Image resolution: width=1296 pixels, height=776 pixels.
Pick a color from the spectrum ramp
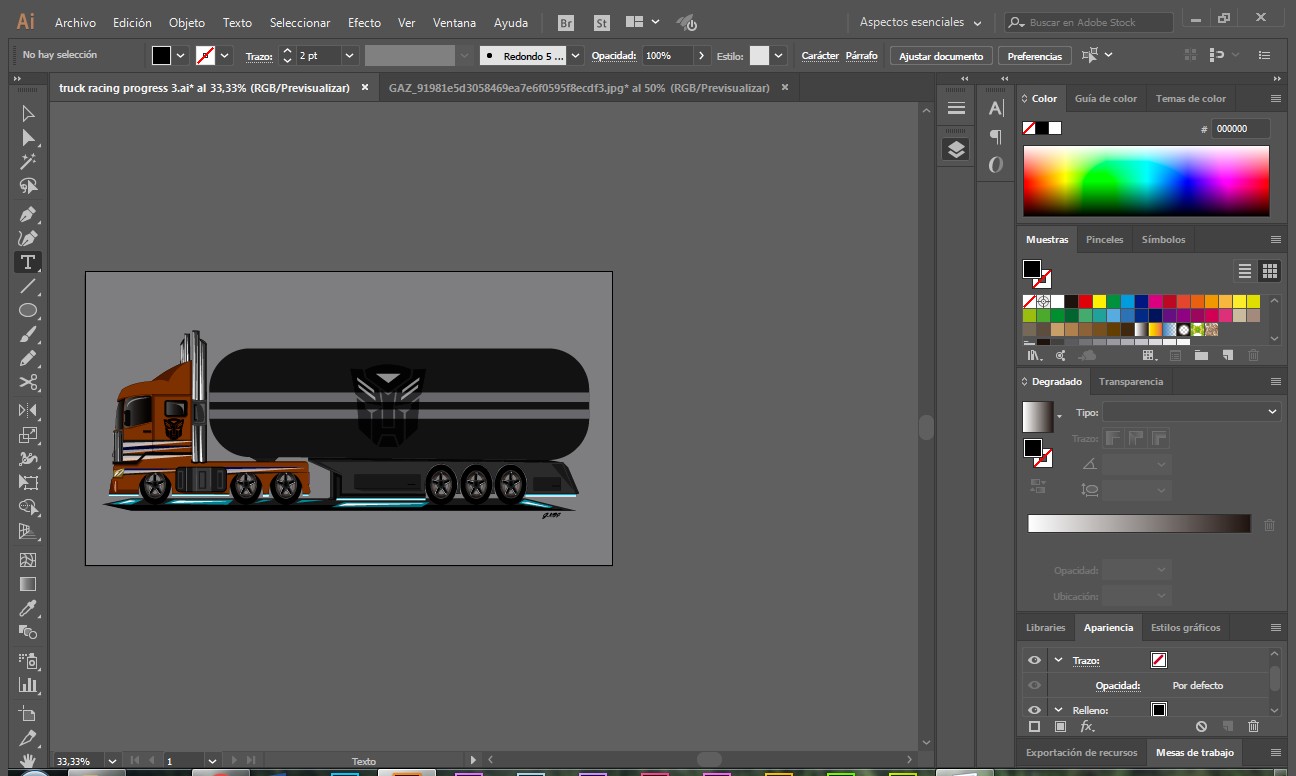[1146, 181]
